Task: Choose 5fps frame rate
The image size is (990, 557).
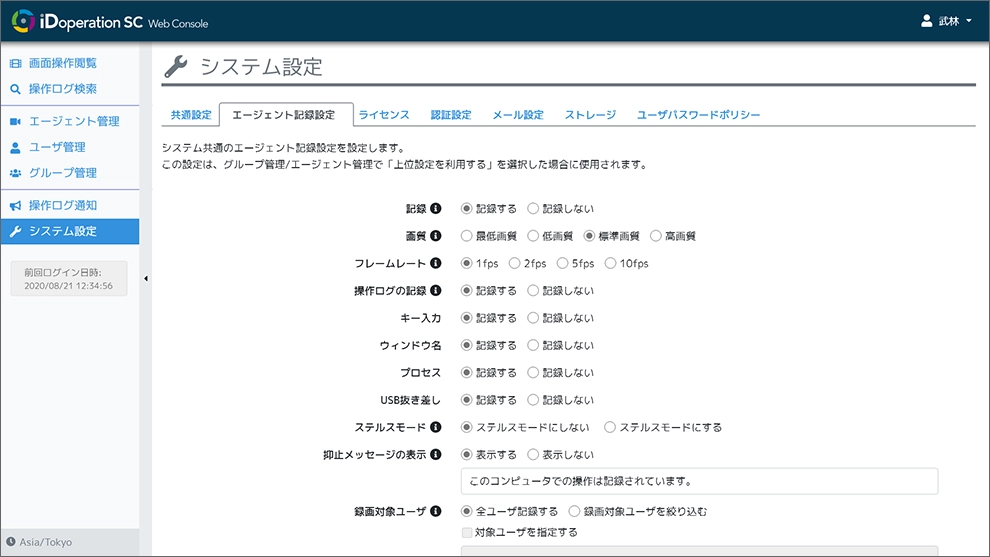Action: point(563,263)
